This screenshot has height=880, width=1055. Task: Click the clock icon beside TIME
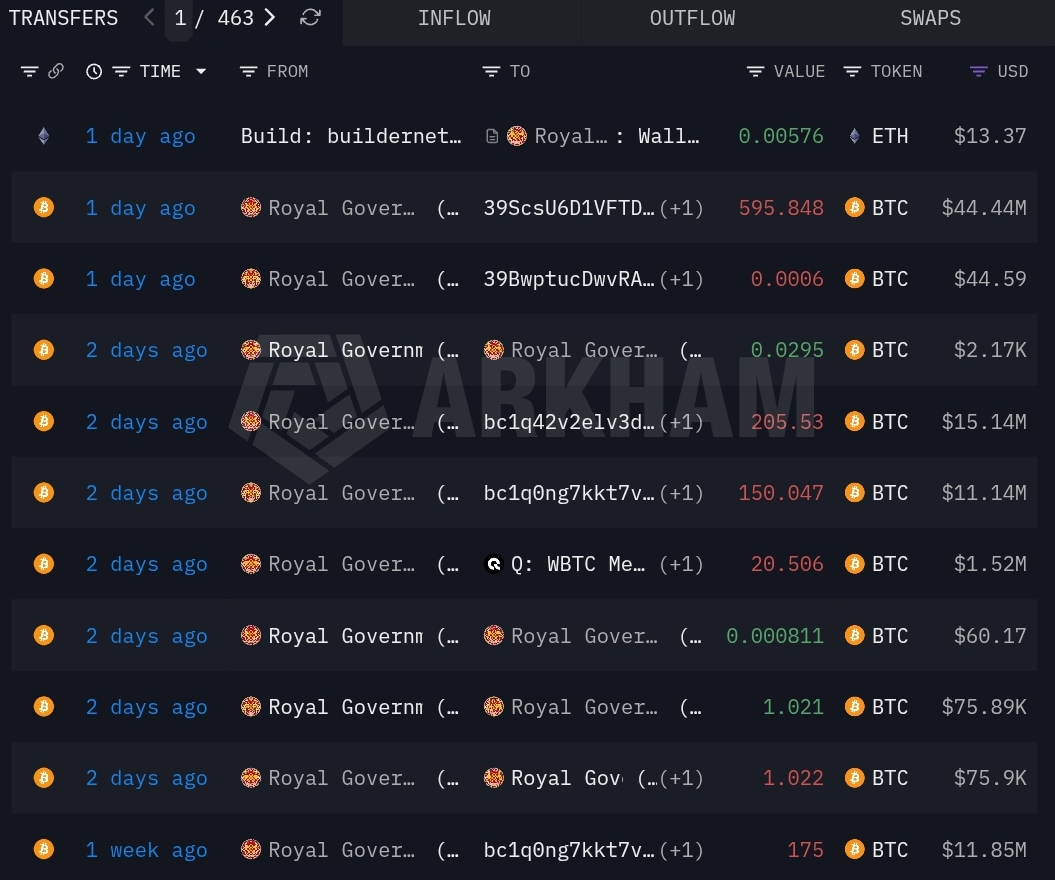tap(94, 72)
